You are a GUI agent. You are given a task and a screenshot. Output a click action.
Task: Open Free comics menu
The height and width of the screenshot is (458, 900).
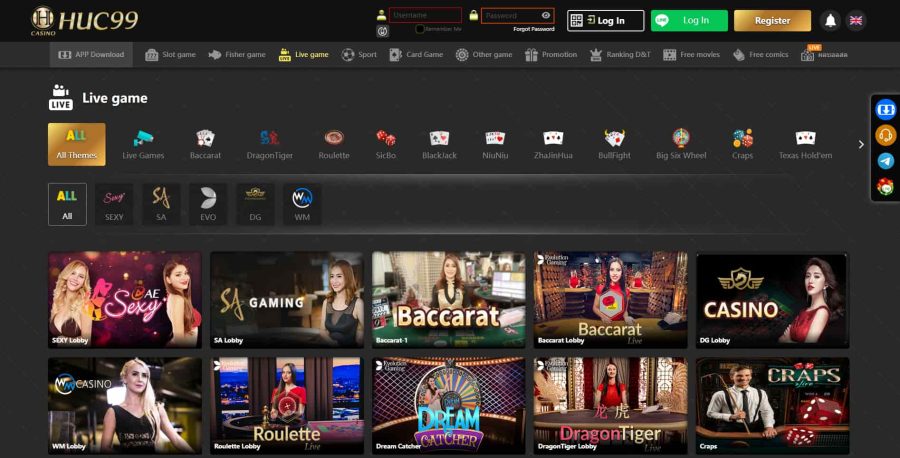point(761,55)
